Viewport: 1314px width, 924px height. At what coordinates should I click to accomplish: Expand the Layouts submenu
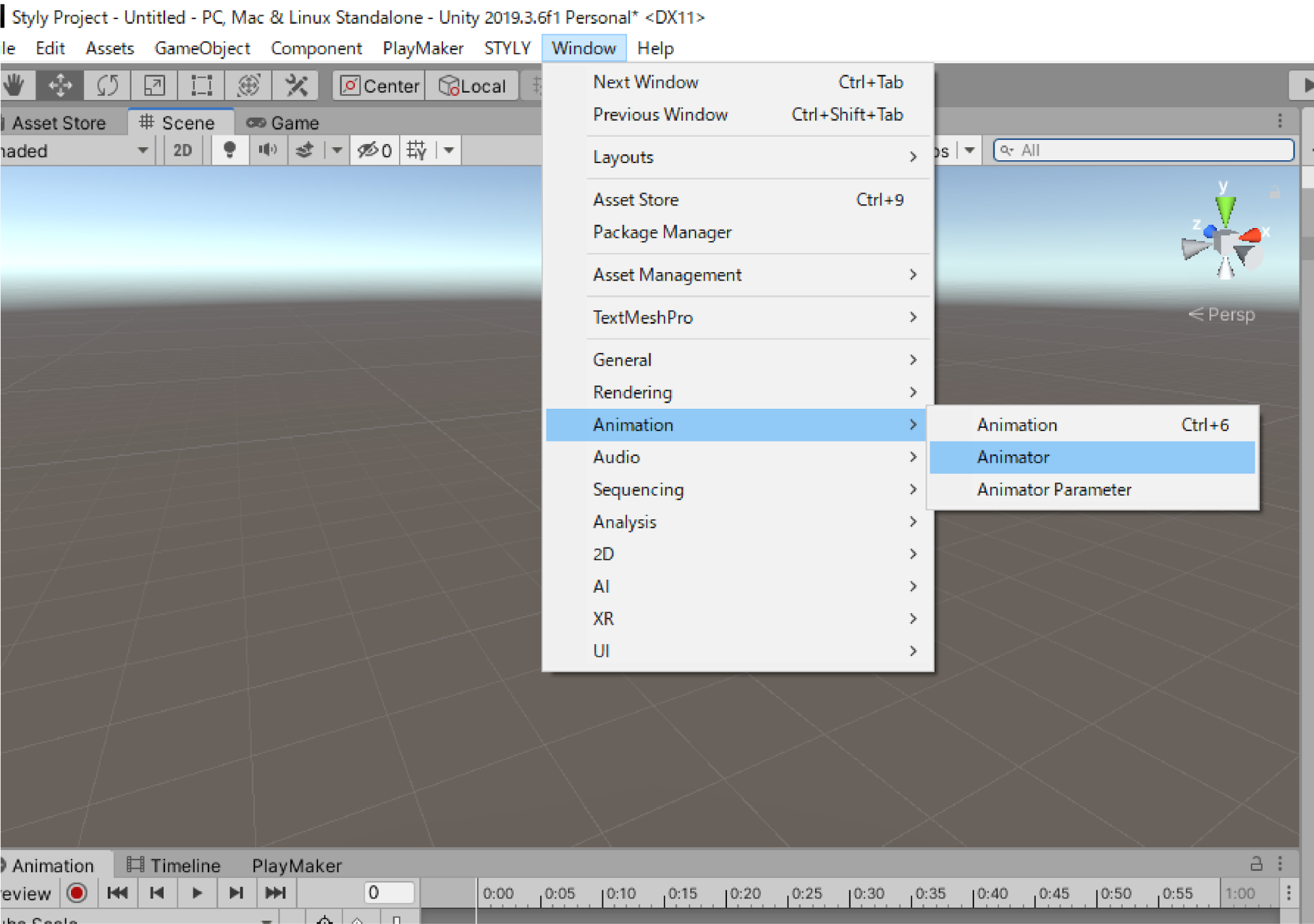pyautogui.click(x=738, y=157)
